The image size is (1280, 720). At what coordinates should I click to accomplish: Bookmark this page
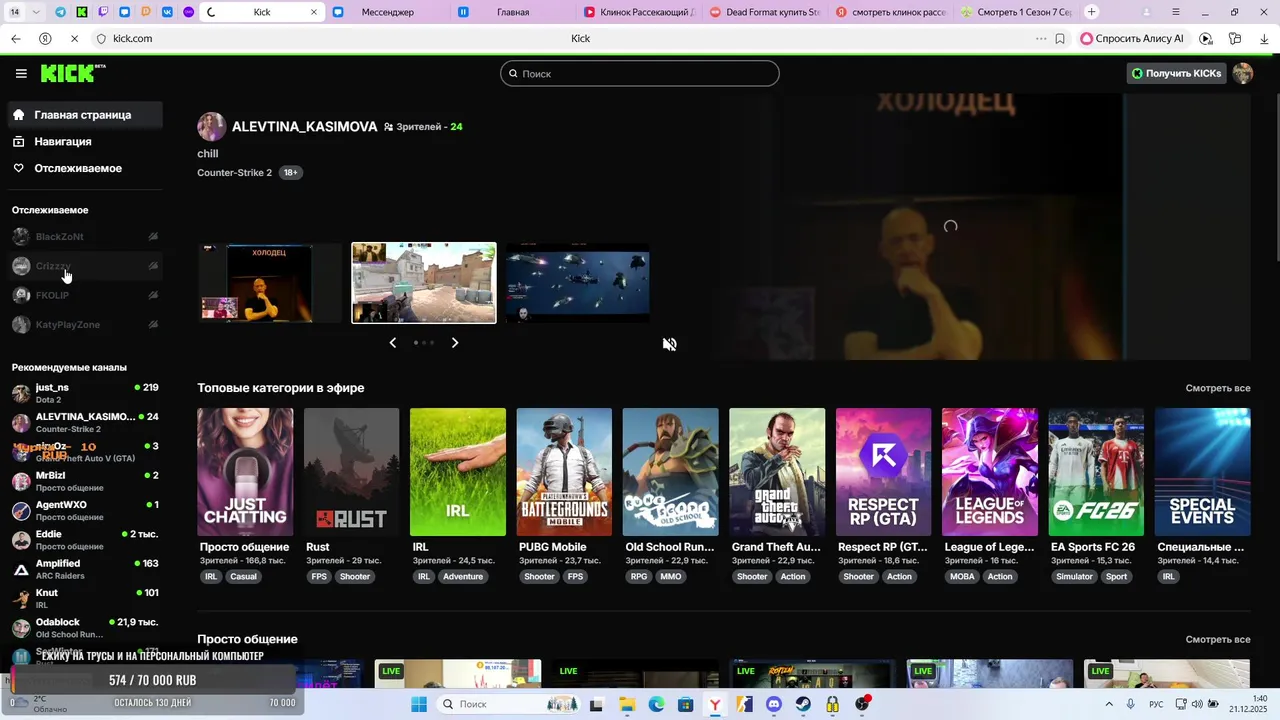(1060, 39)
